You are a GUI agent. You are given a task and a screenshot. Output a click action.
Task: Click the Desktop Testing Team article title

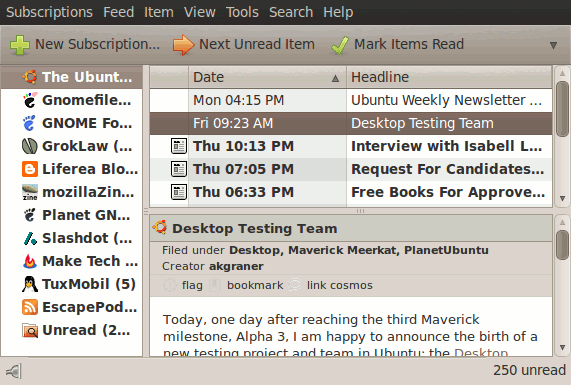[255, 228]
